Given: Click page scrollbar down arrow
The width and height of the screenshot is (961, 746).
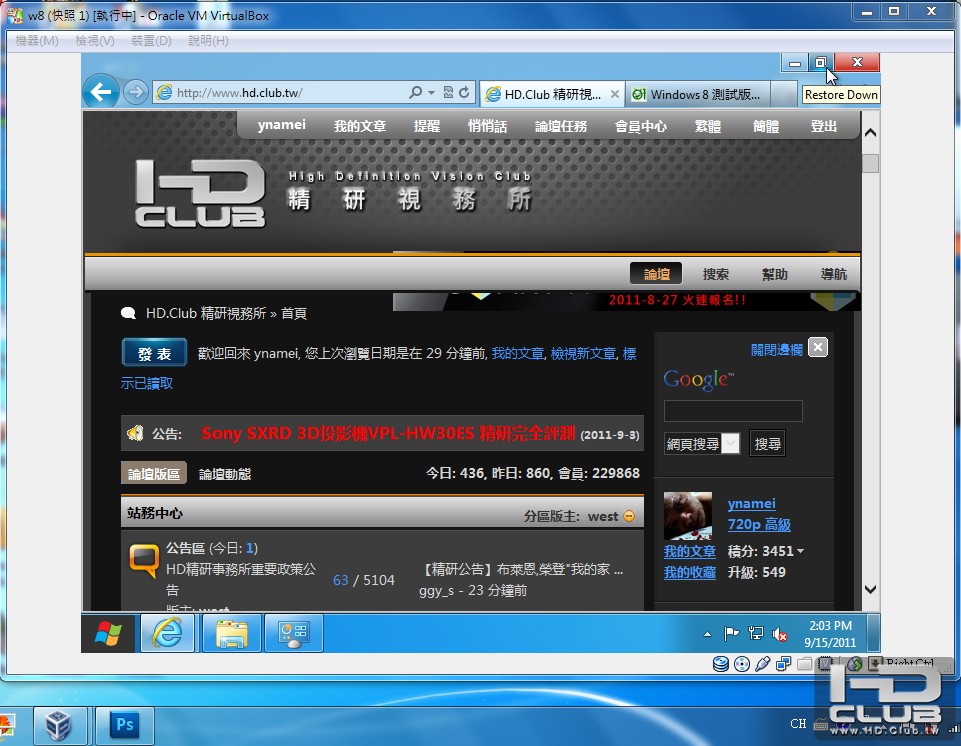Looking at the screenshot, I should (x=870, y=589).
